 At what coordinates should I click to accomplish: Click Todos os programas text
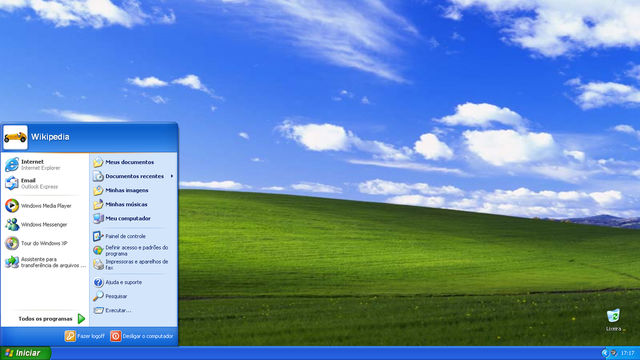(x=45, y=319)
